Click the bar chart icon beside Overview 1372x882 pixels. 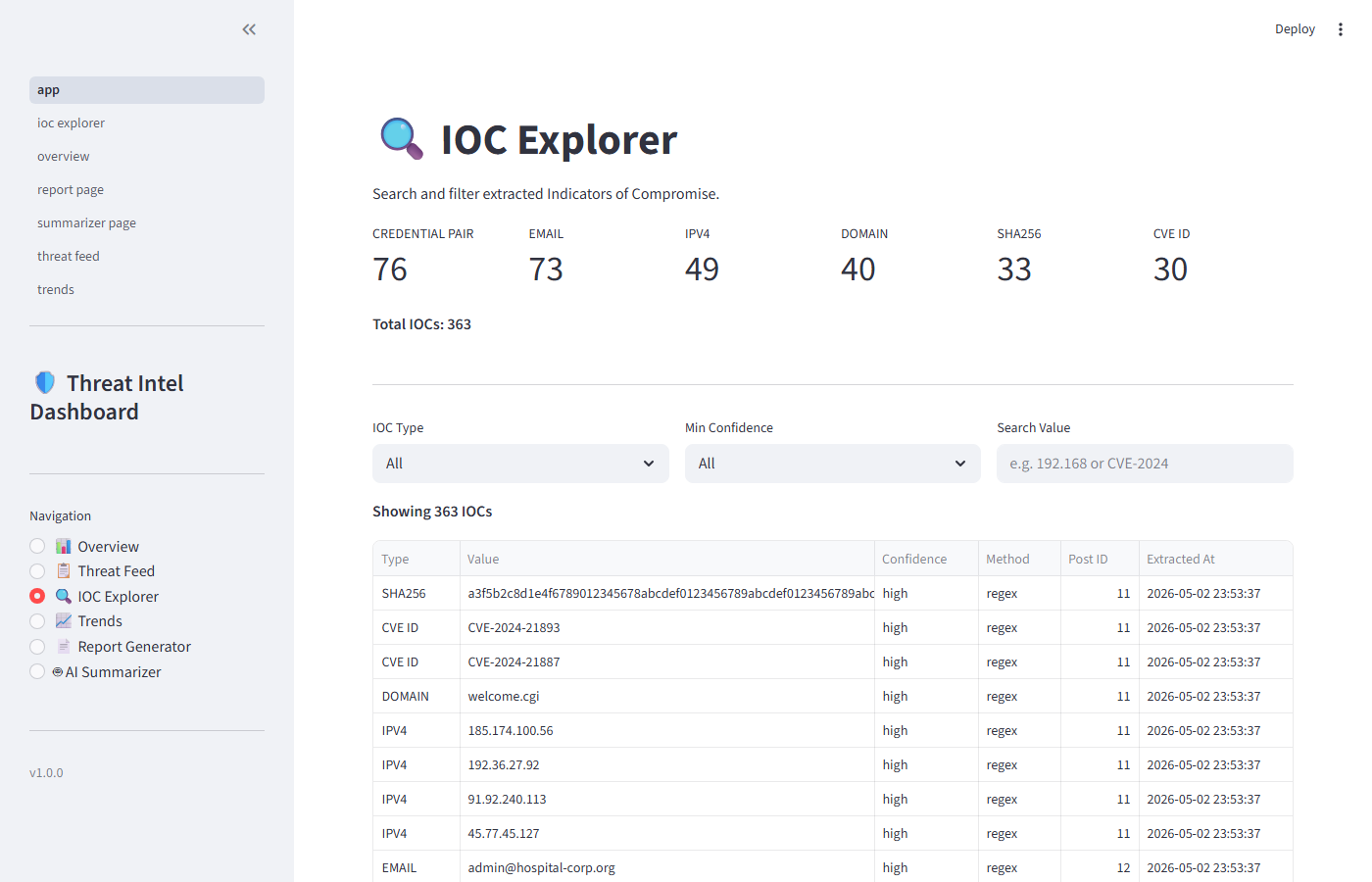tap(64, 546)
